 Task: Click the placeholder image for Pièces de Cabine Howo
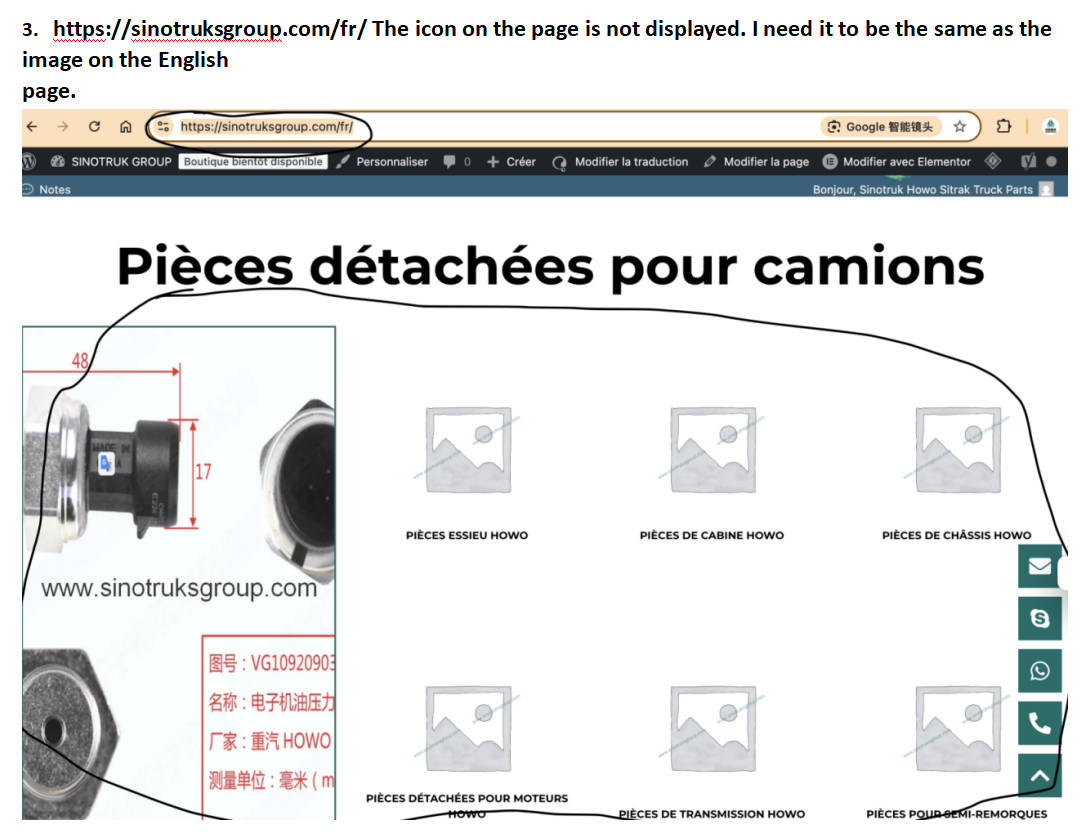point(713,450)
